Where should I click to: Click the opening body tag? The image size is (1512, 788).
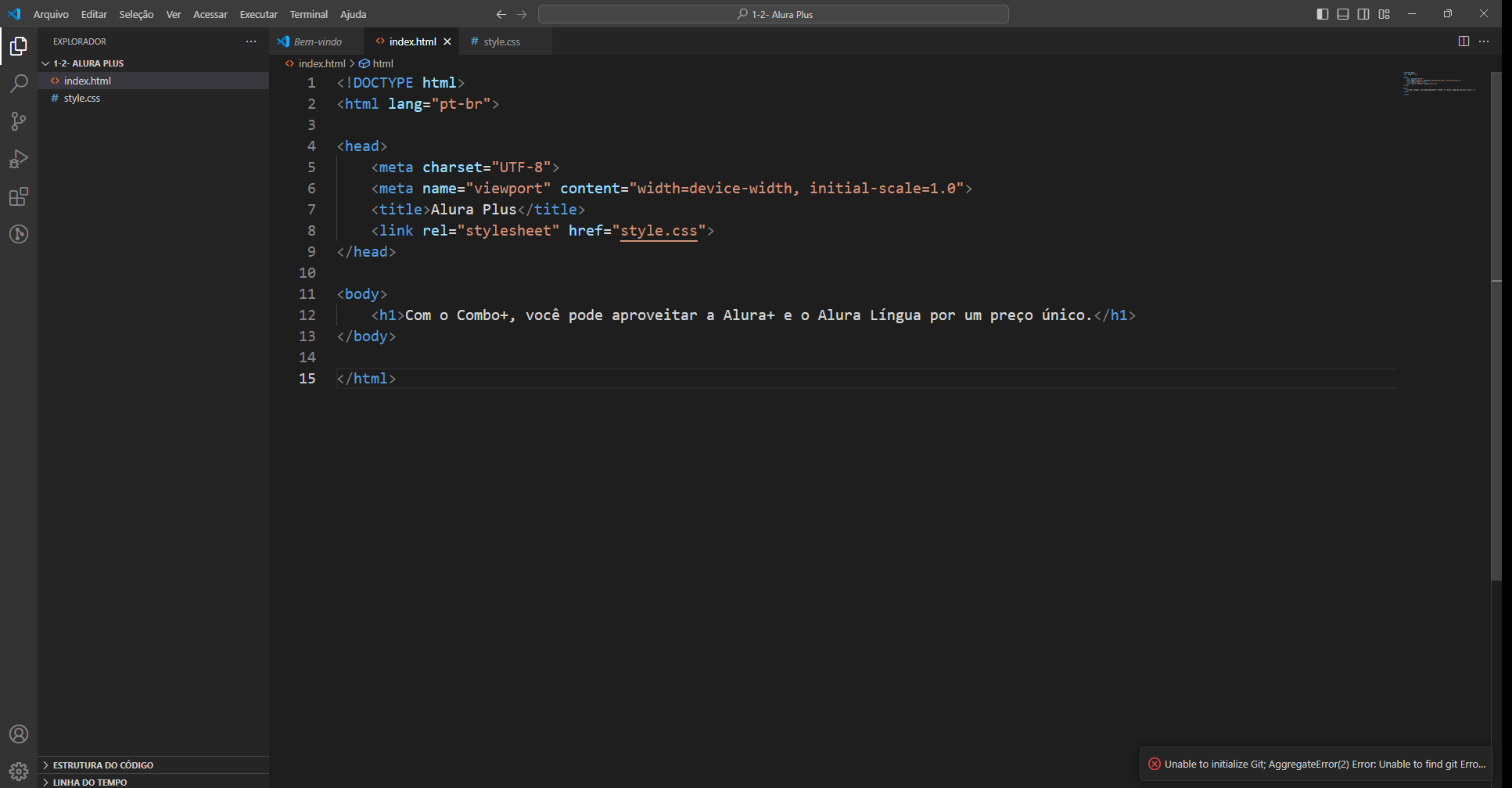pyautogui.click(x=362, y=294)
